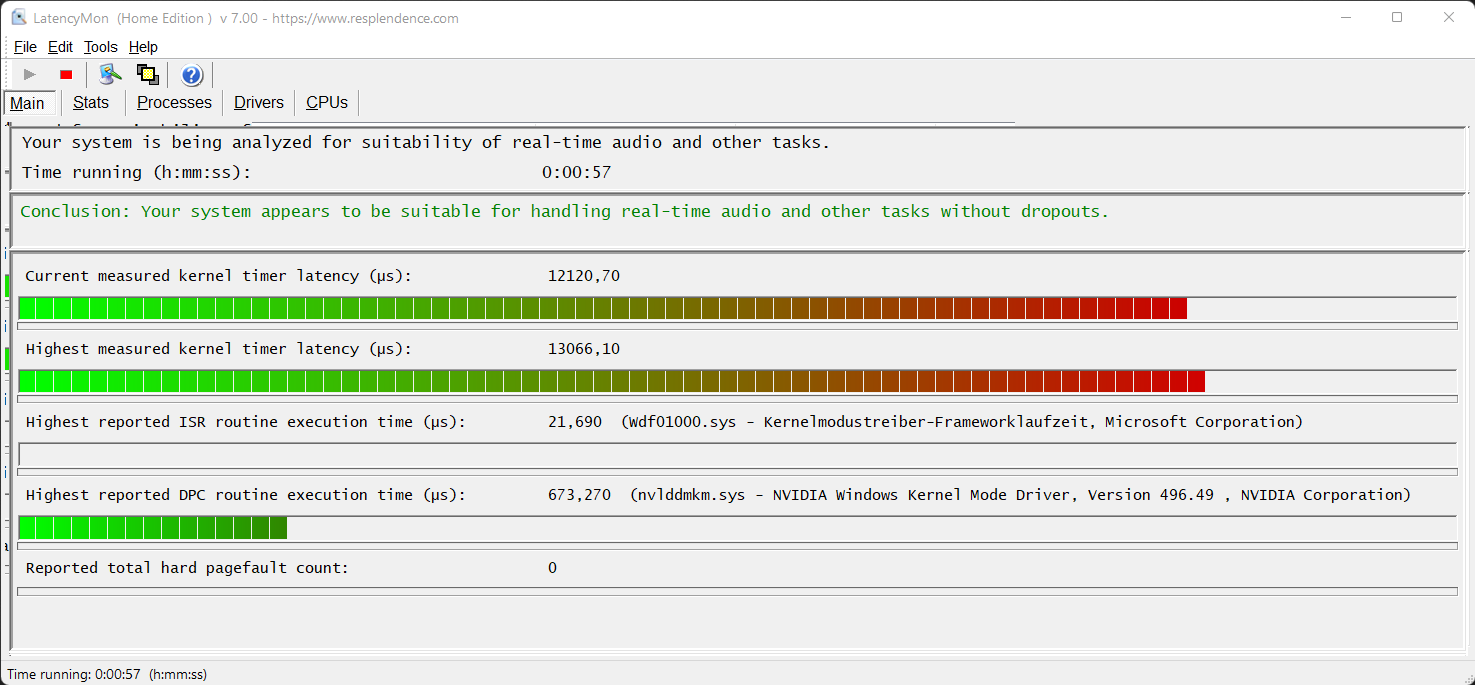Screen dimensions: 1475x685
Task: Switch to the Stats tab
Action: point(91,102)
